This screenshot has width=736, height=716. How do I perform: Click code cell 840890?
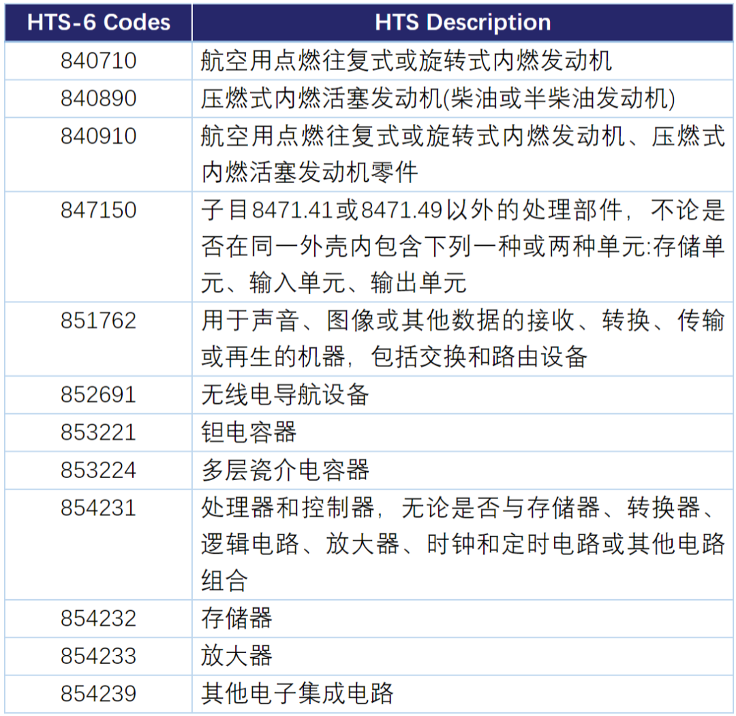(99, 98)
